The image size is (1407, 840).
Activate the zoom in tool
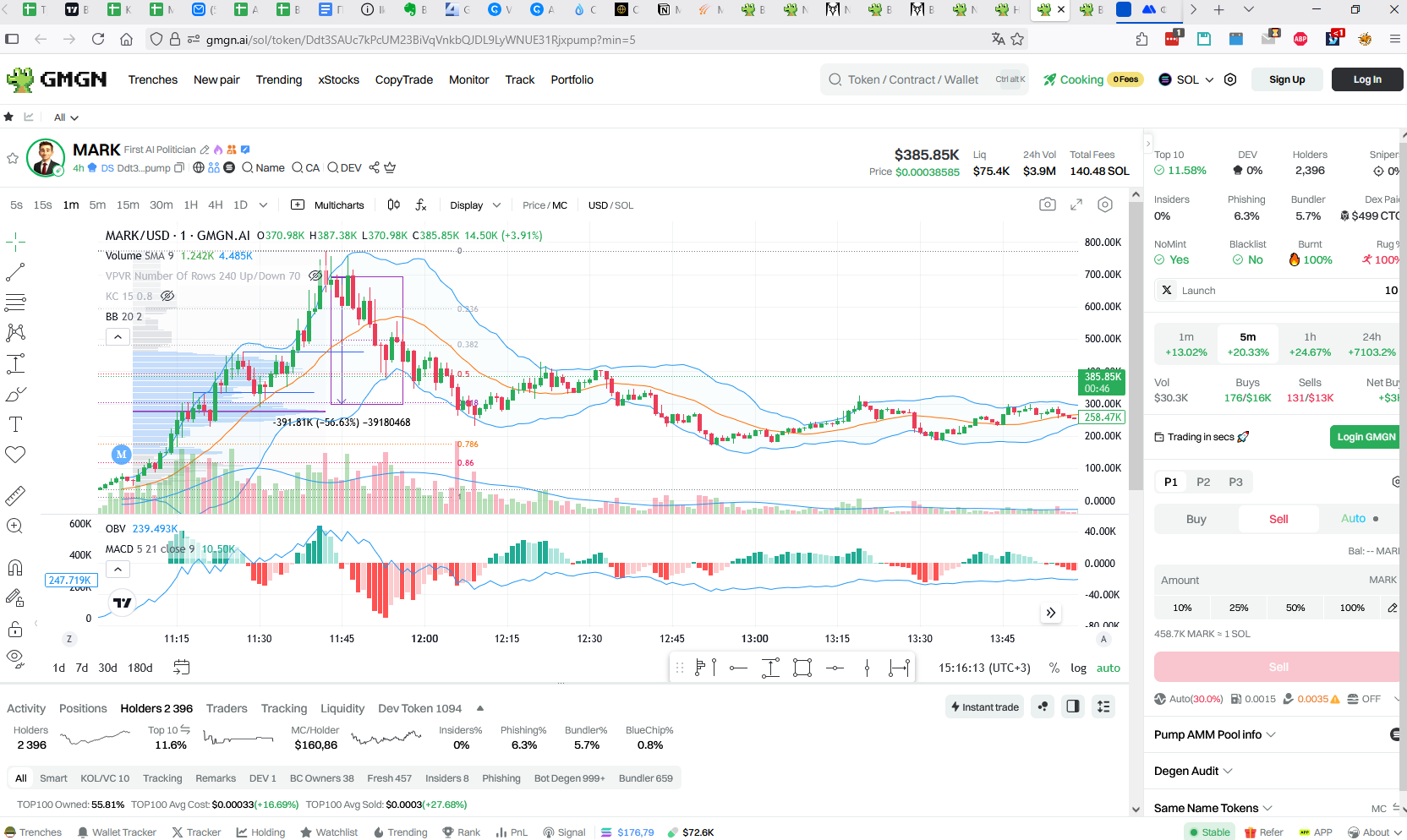click(x=15, y=526)
